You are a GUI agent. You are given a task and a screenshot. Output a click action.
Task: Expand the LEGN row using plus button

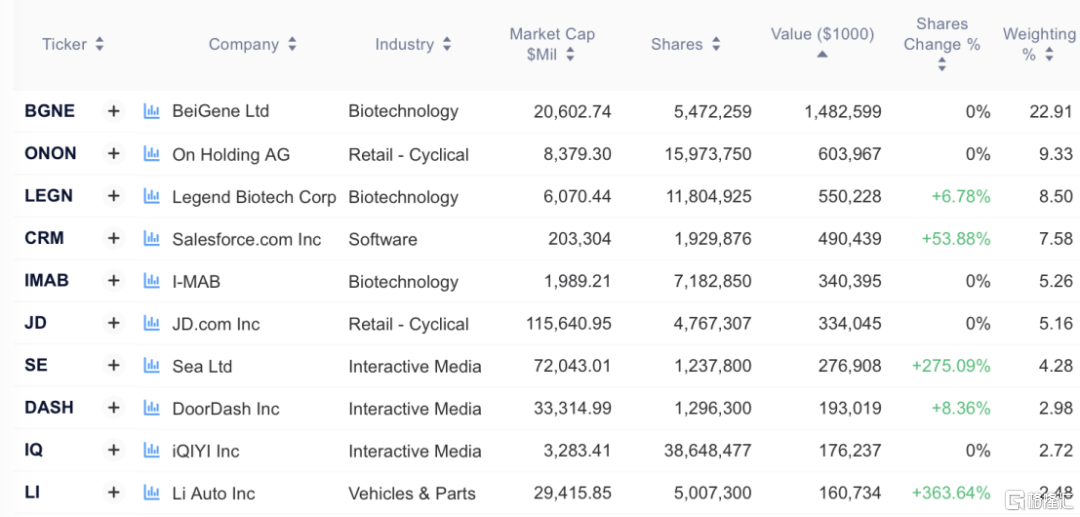point(114,196)
